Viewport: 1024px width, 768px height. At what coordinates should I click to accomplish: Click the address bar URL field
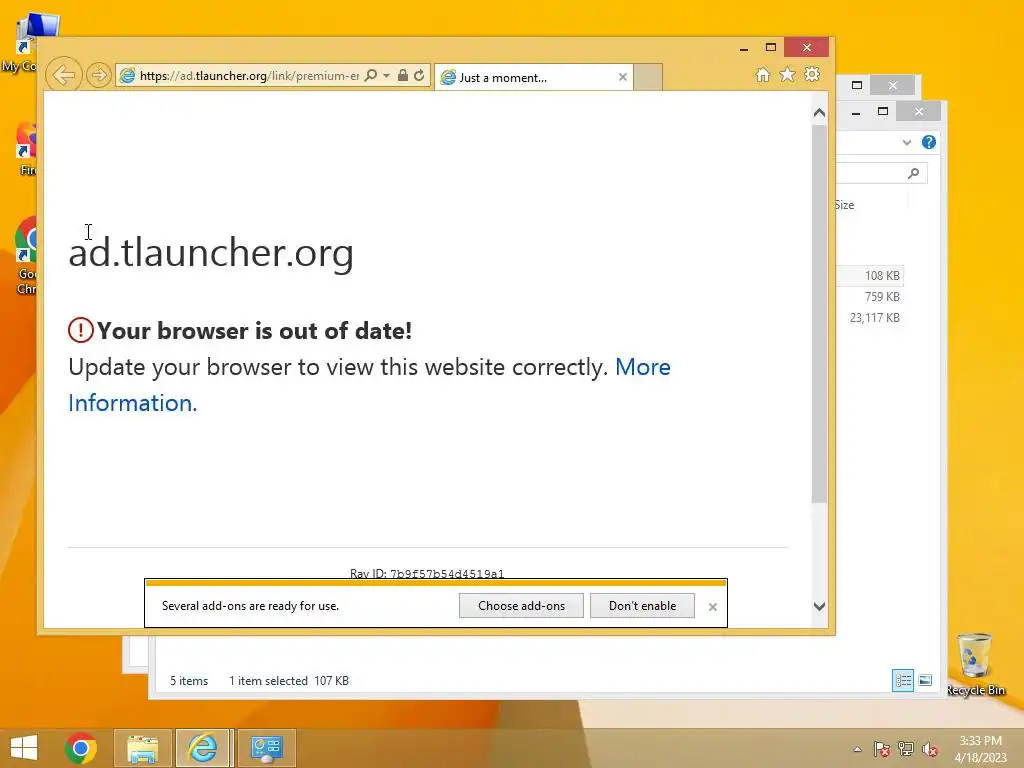(x=249, y=76)
